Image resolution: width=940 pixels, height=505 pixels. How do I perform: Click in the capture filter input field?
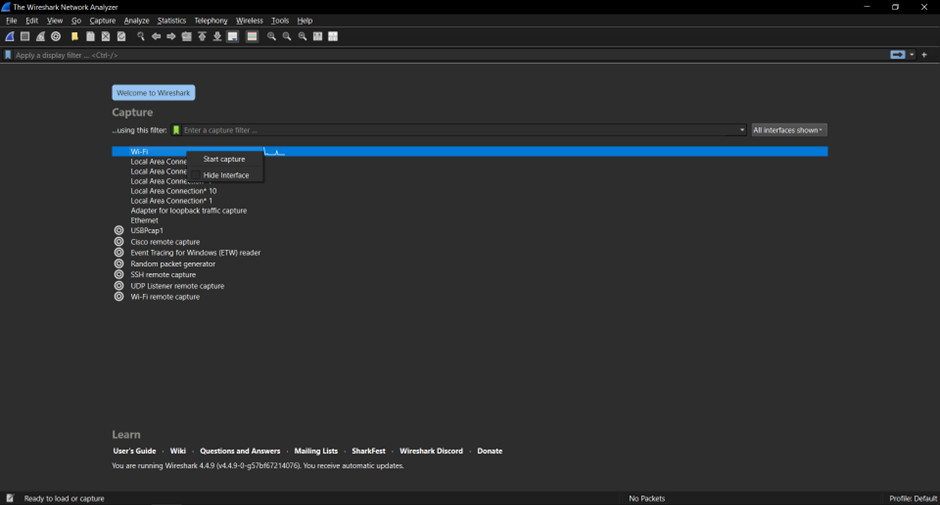(459, 130)
